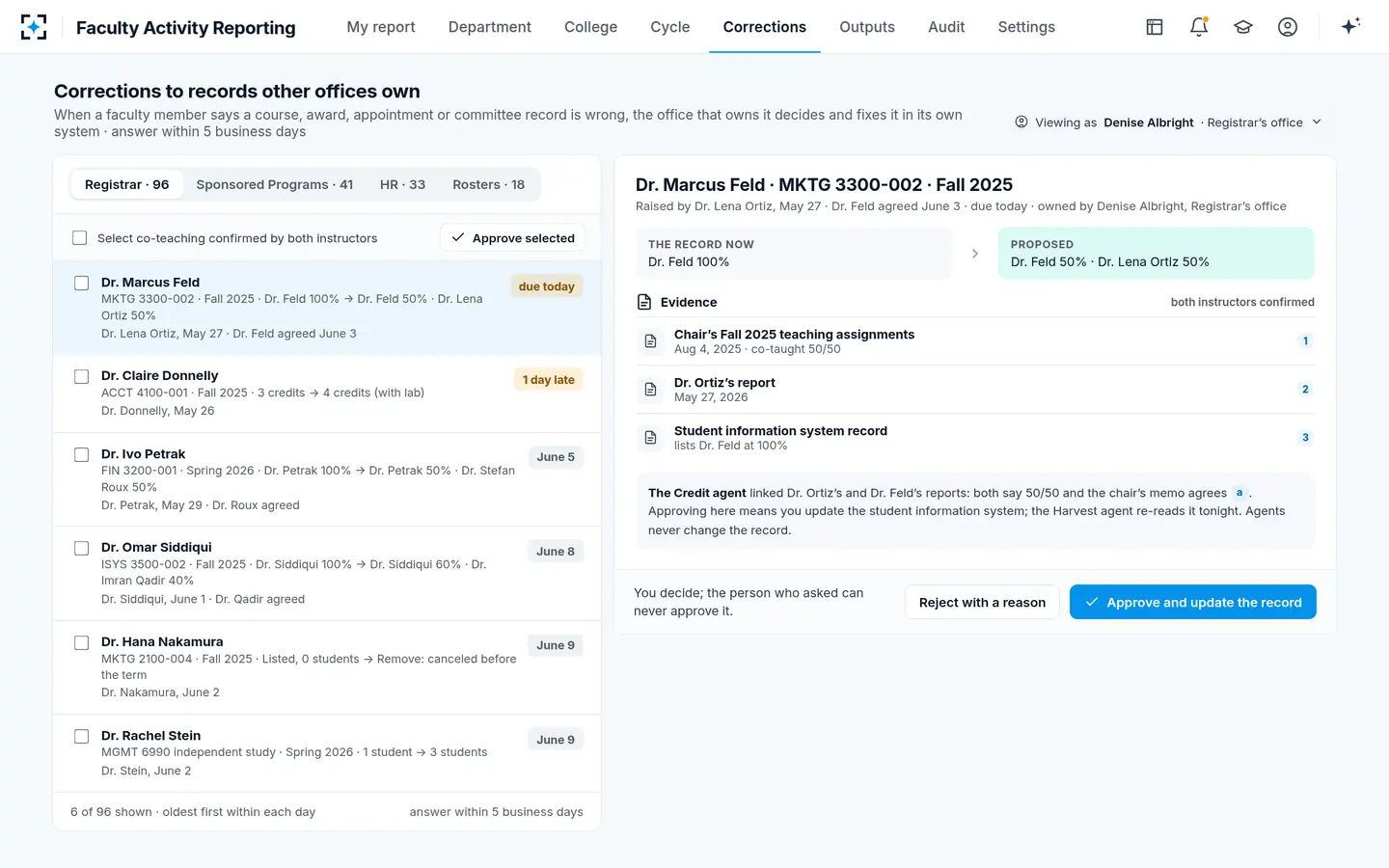The height and width of the screenshot is (868, 1389).
Task: Click the '1 day late' badge
Action: tap(548, 380)
